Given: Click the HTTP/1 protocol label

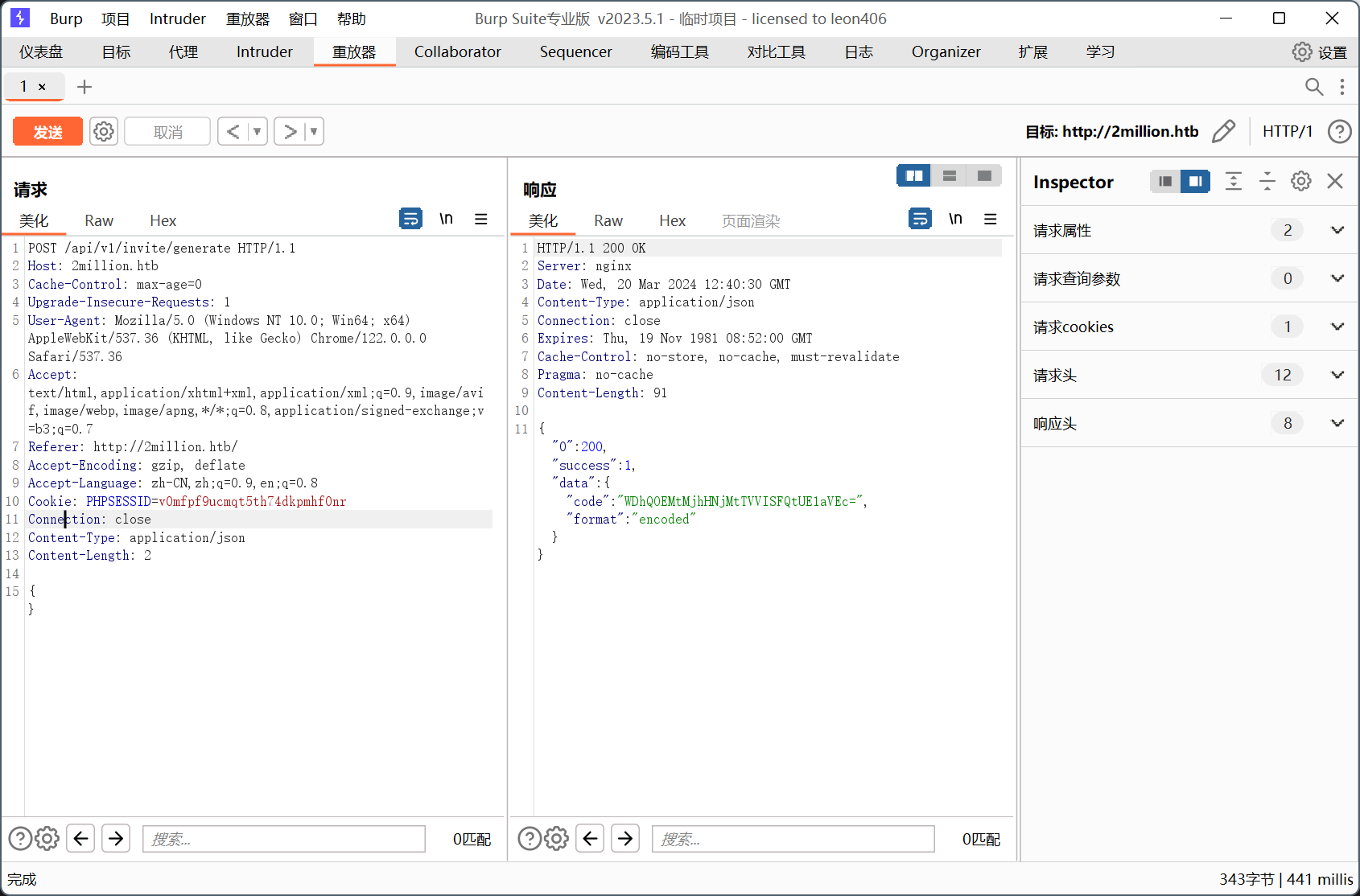Looking at the screenshot, I should [x=1287, y=131].
